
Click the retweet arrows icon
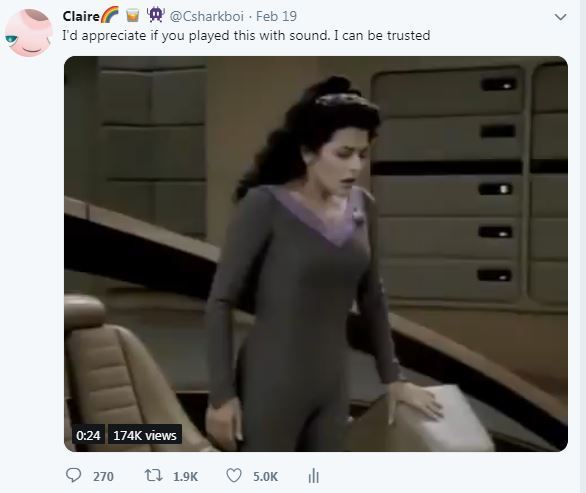[x=153, y=476]
